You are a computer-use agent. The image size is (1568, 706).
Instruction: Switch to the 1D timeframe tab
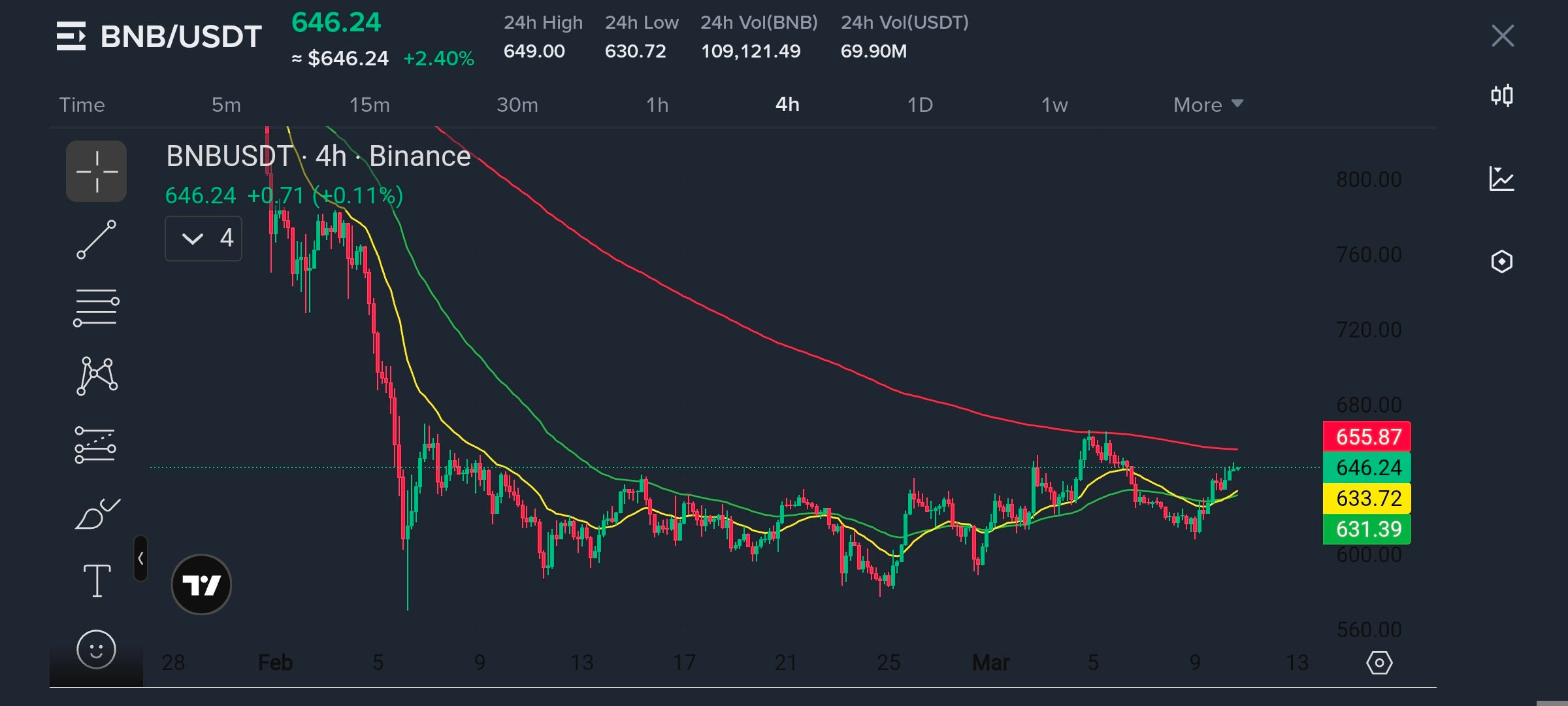pos(920,105)
